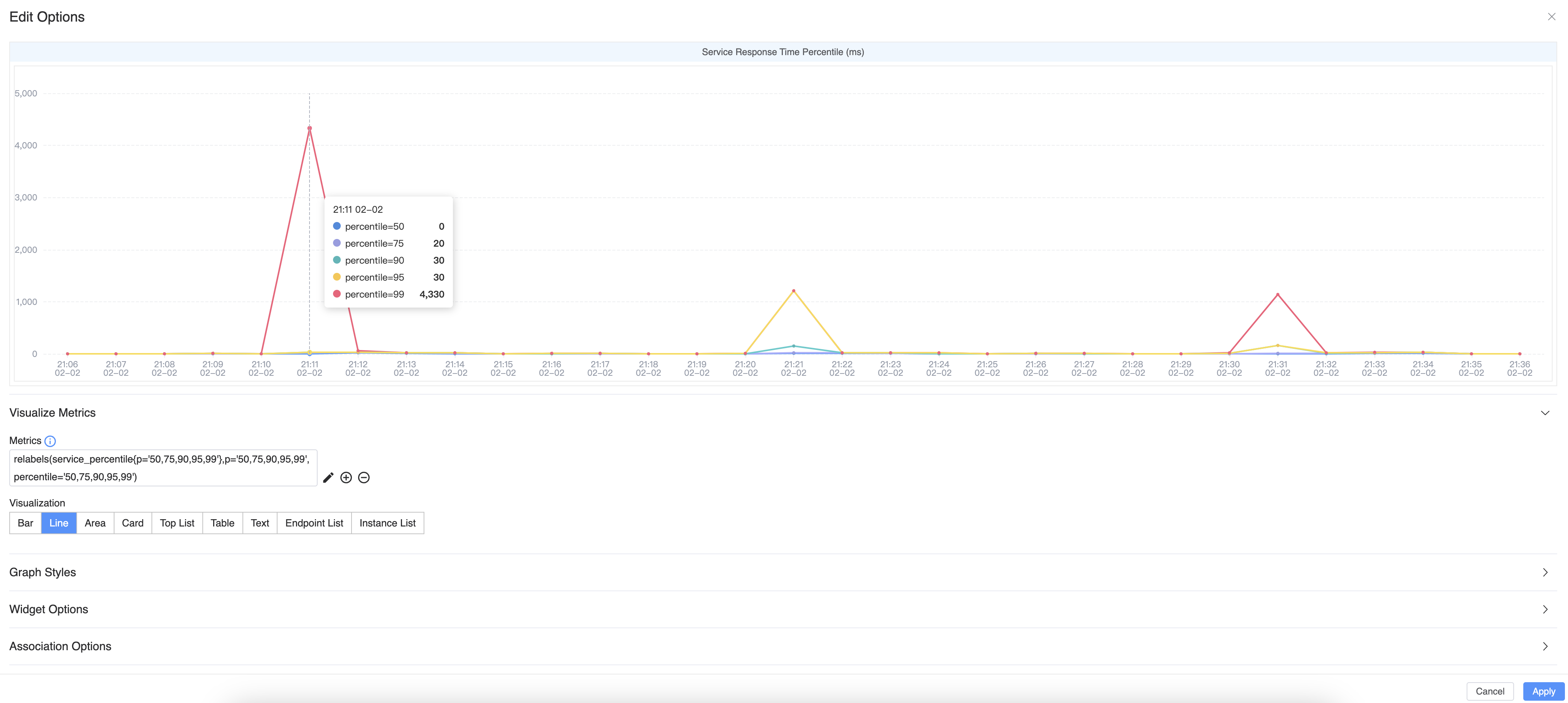Click the plus icon to add metric

[x=346, y=478]
